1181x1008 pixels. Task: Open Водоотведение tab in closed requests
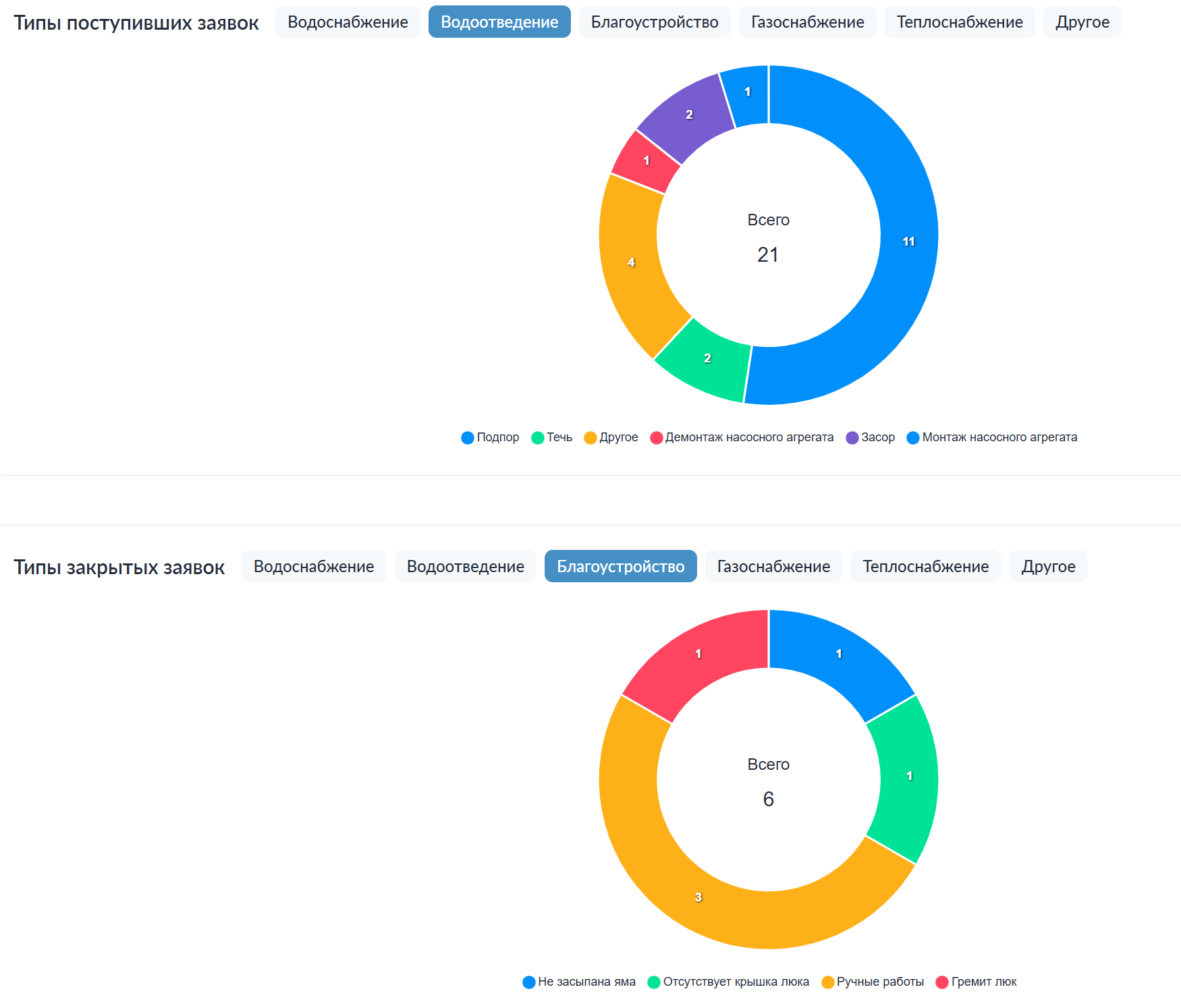[x=465, y=567]
